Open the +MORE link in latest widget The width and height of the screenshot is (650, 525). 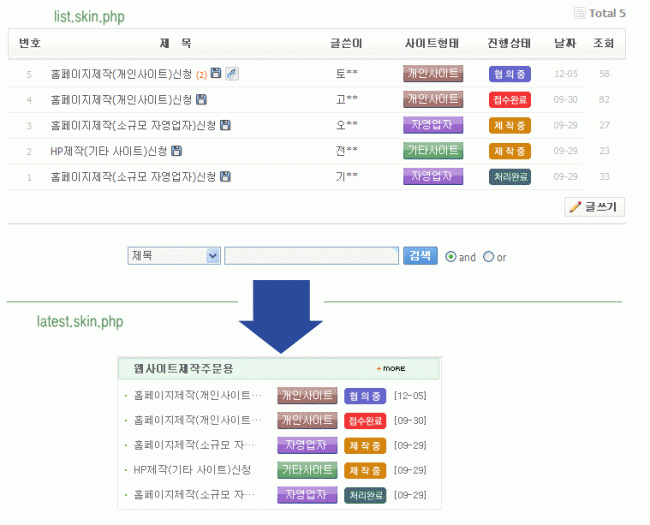pyautogui.click(x=391, y=368)
